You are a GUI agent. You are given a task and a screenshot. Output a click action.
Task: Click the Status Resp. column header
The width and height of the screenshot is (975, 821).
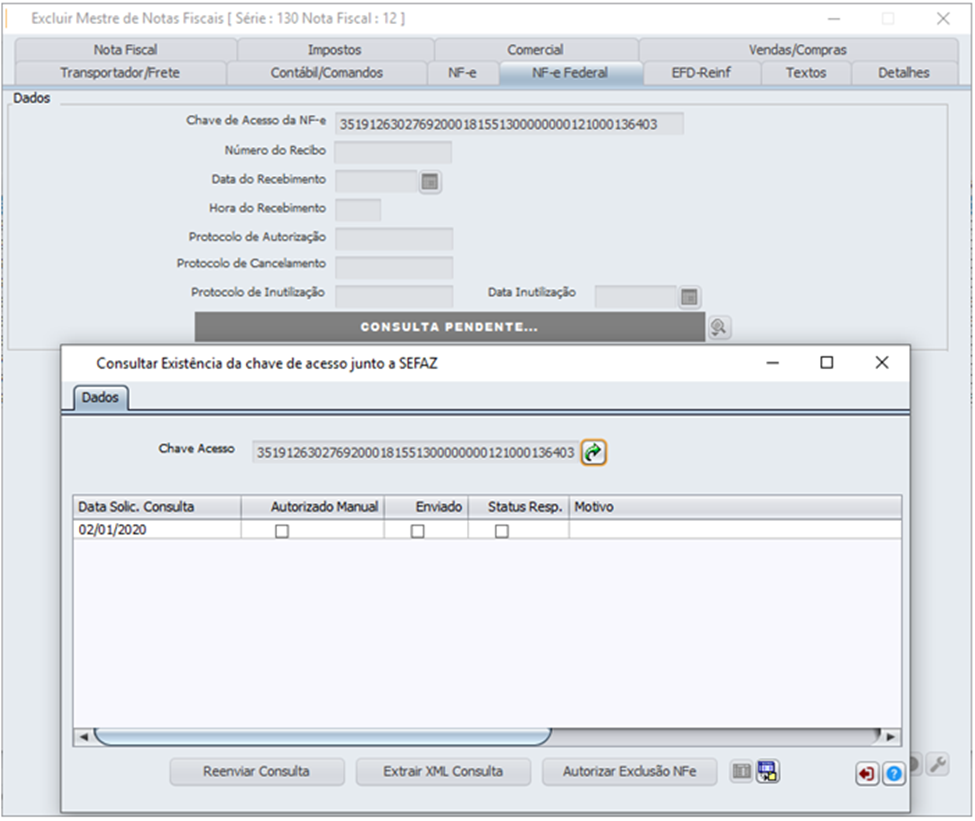click(519, 507)
